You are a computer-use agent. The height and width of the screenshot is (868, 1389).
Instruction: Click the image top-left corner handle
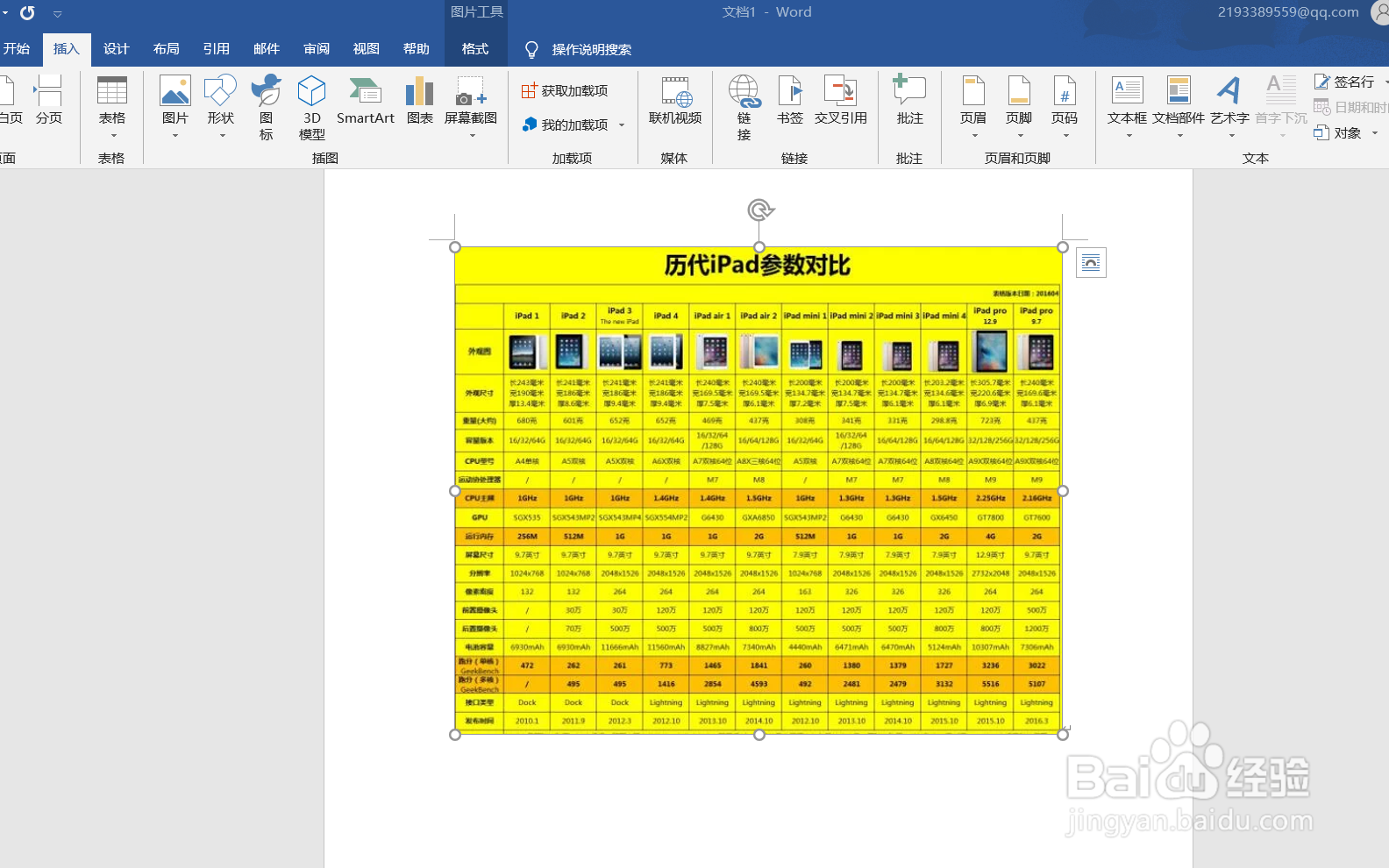[x=455, y=247]
